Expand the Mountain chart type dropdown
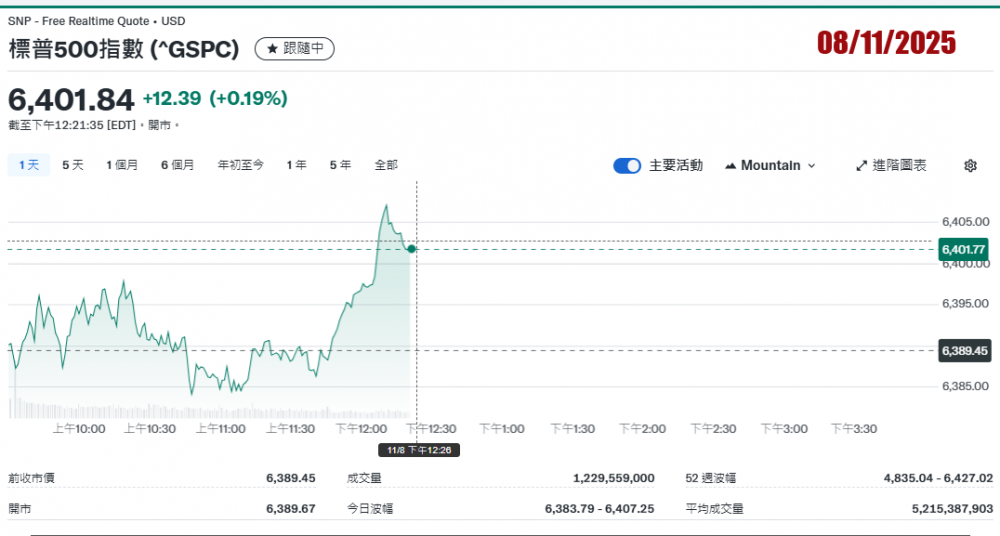1000x536 pixels. point(770,166)
